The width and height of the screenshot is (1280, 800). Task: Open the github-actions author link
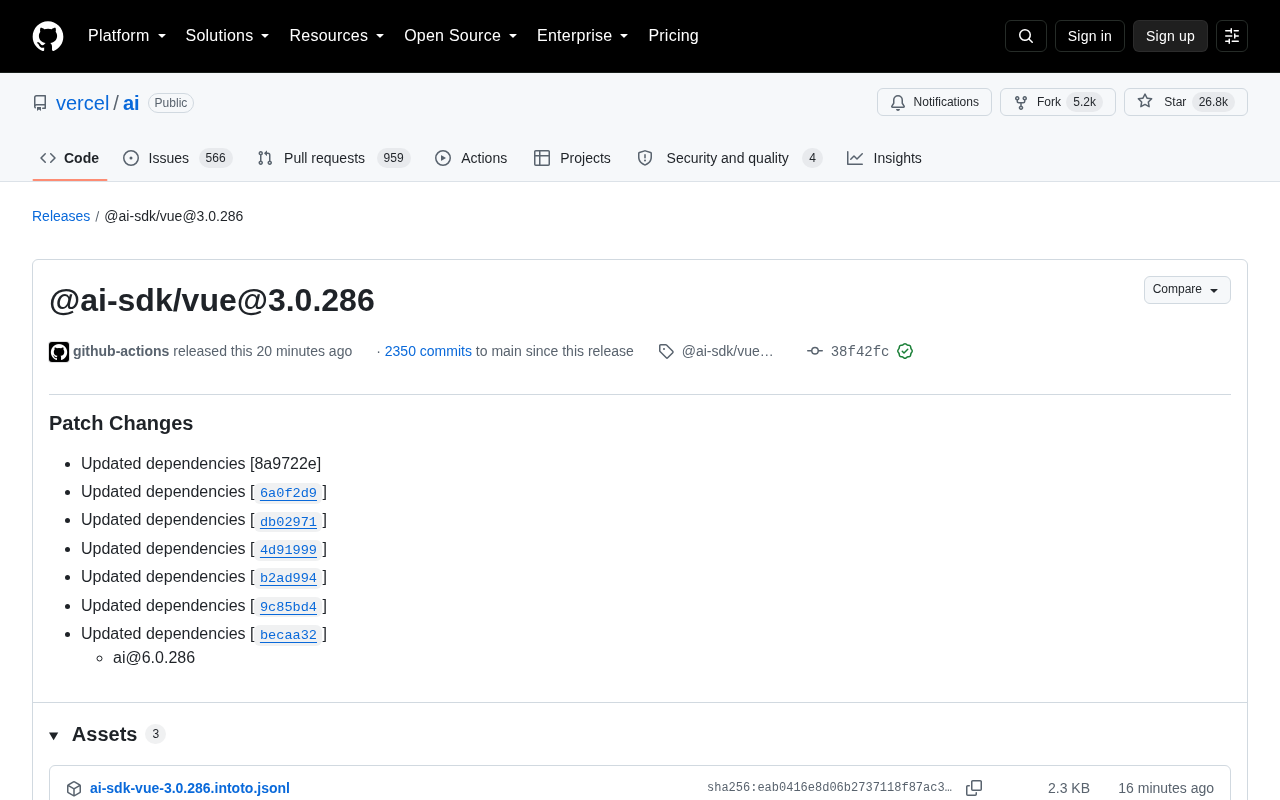[121, 351]
